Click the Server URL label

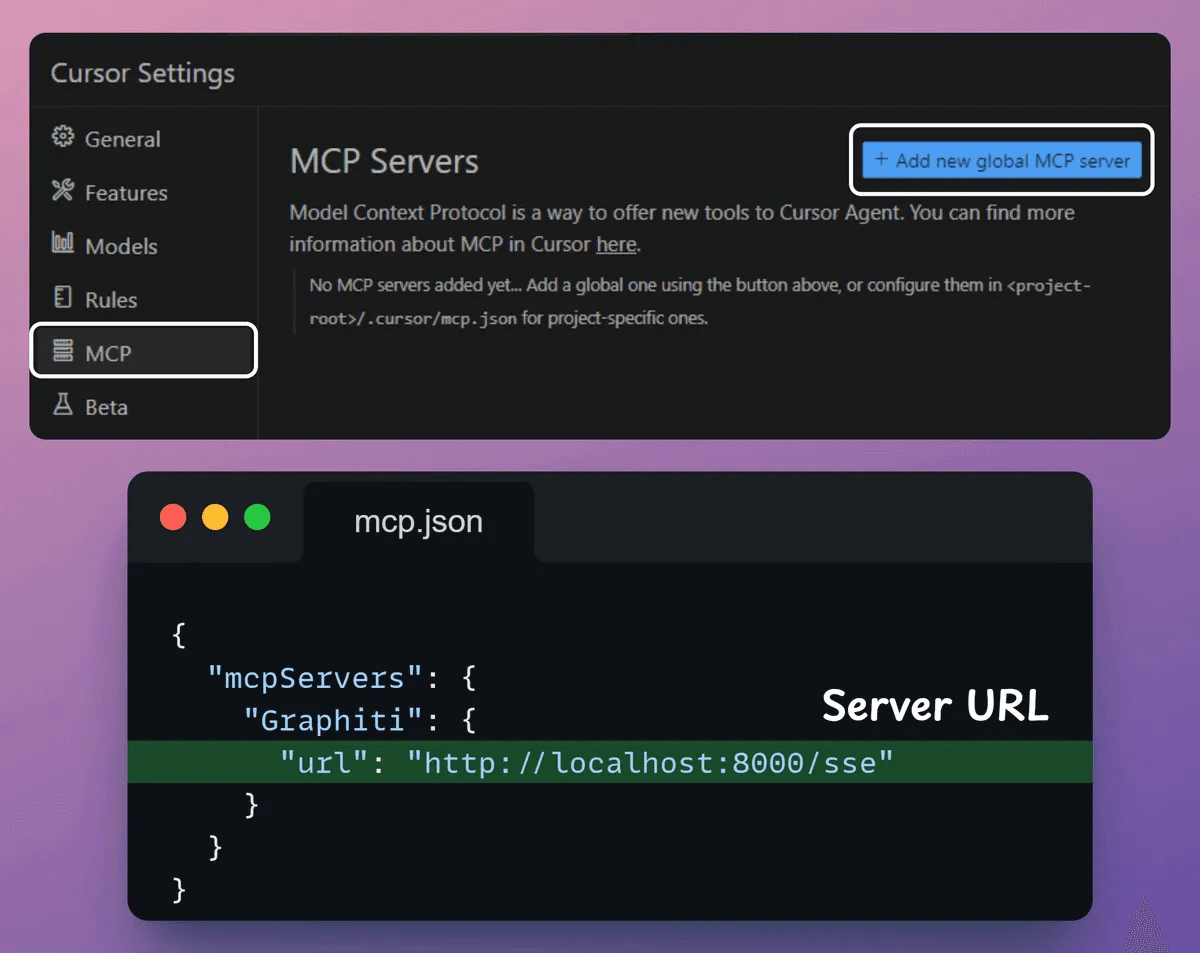click(935, 706)
